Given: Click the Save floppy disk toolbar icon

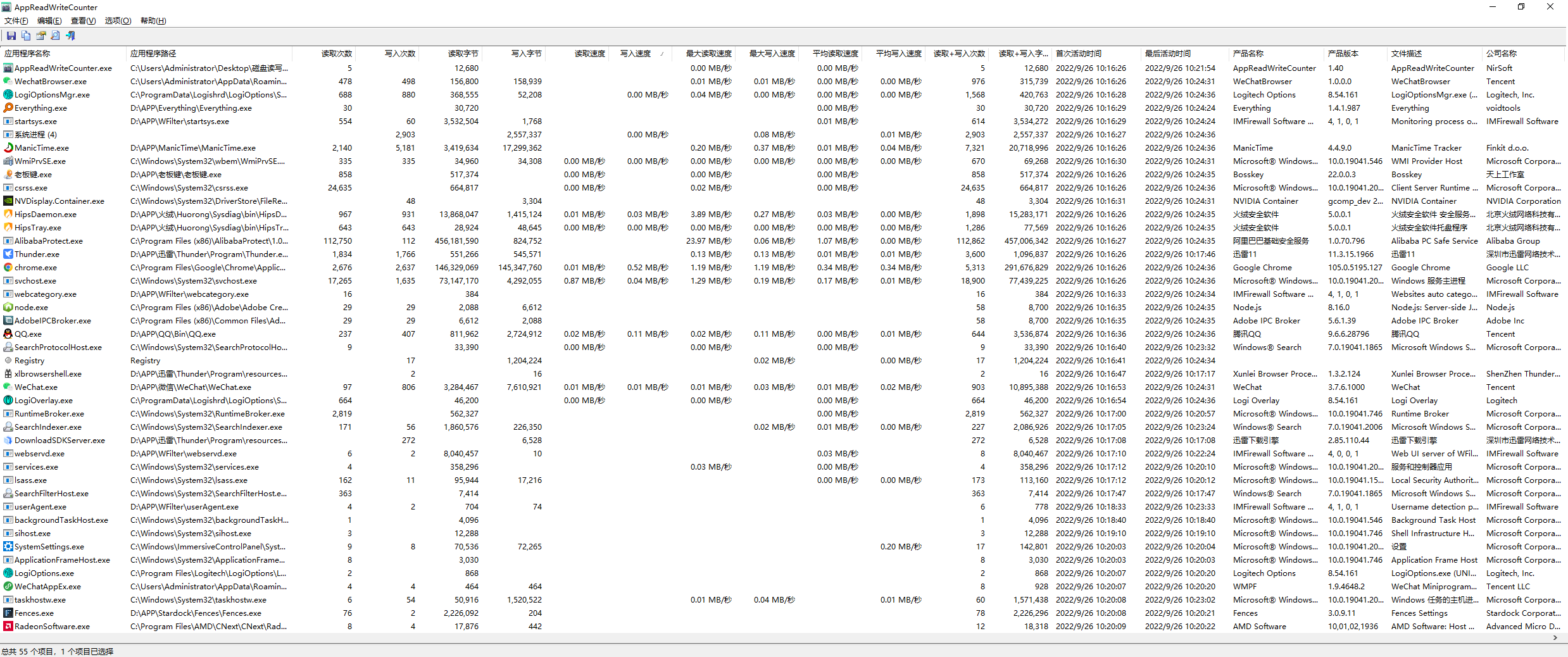Looking at the screenshot, I should [11, 36].
